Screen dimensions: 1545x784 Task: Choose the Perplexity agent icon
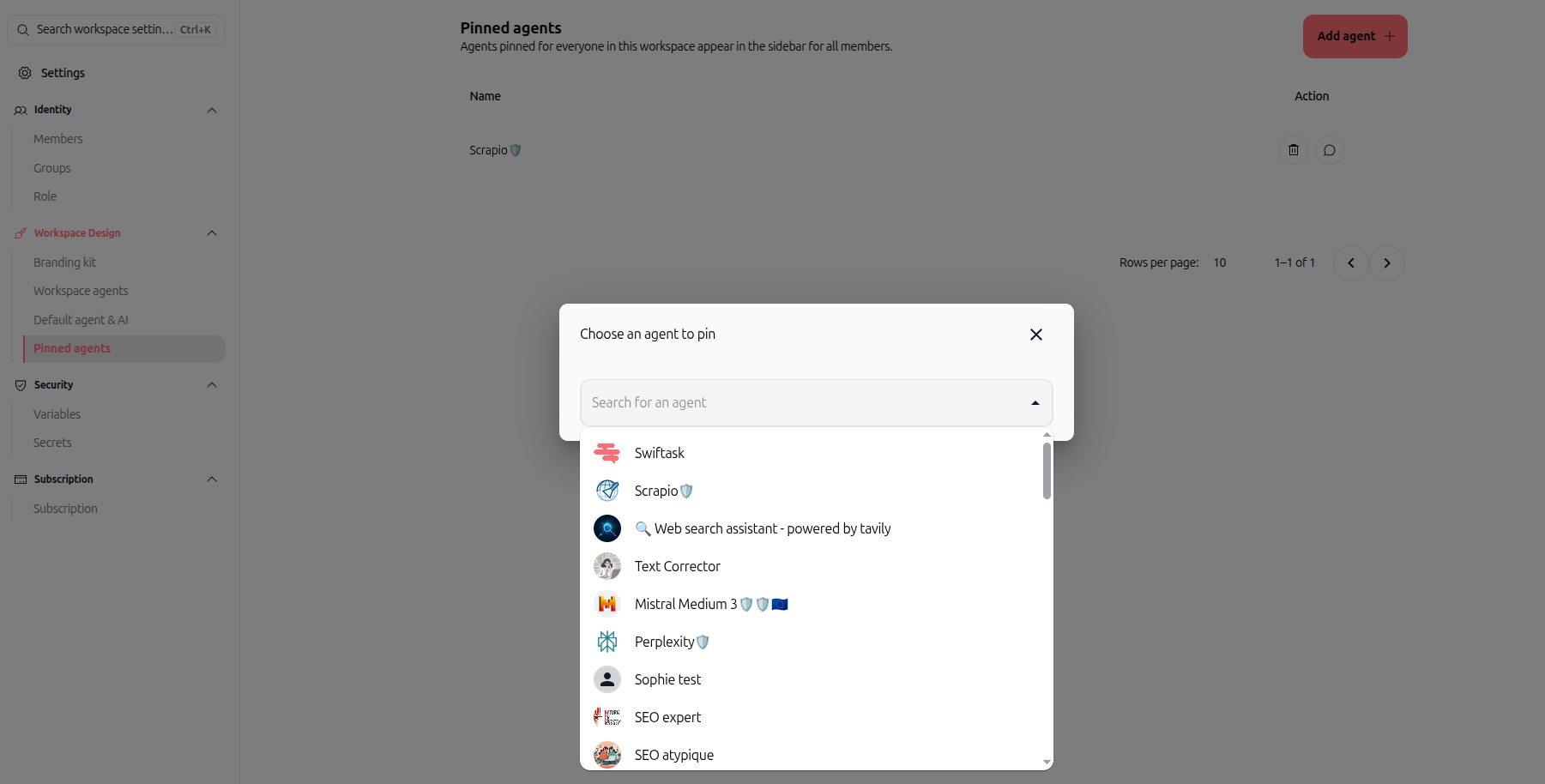click(x=607, y=642)
